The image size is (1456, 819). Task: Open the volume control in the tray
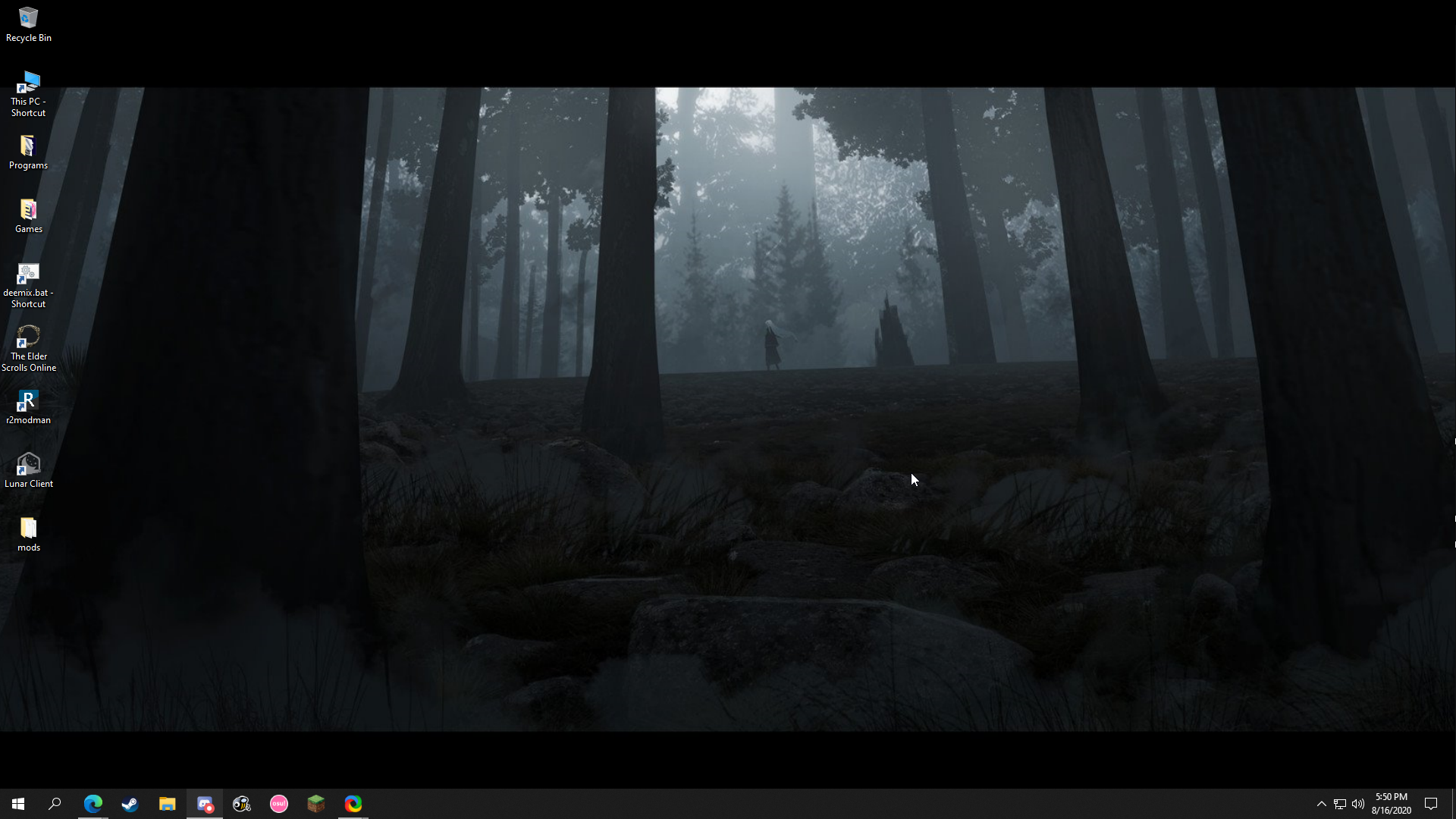tap(1358, 804)
